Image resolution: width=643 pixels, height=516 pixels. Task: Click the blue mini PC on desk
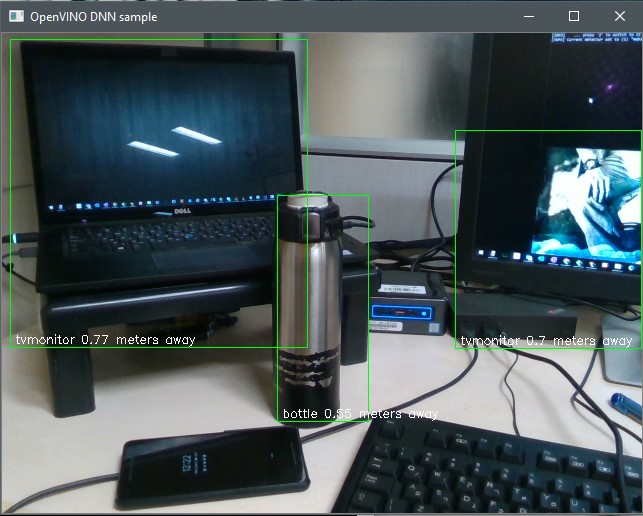coord(407,303)
